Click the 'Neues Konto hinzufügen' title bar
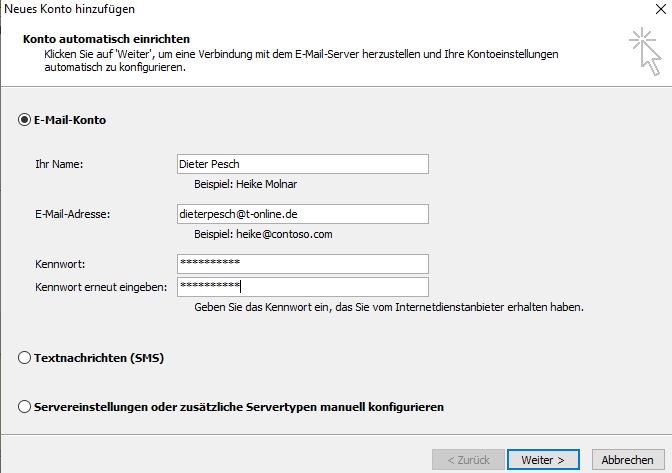Image resolution: width=672 pixels, height=473 pixels. 69,9
